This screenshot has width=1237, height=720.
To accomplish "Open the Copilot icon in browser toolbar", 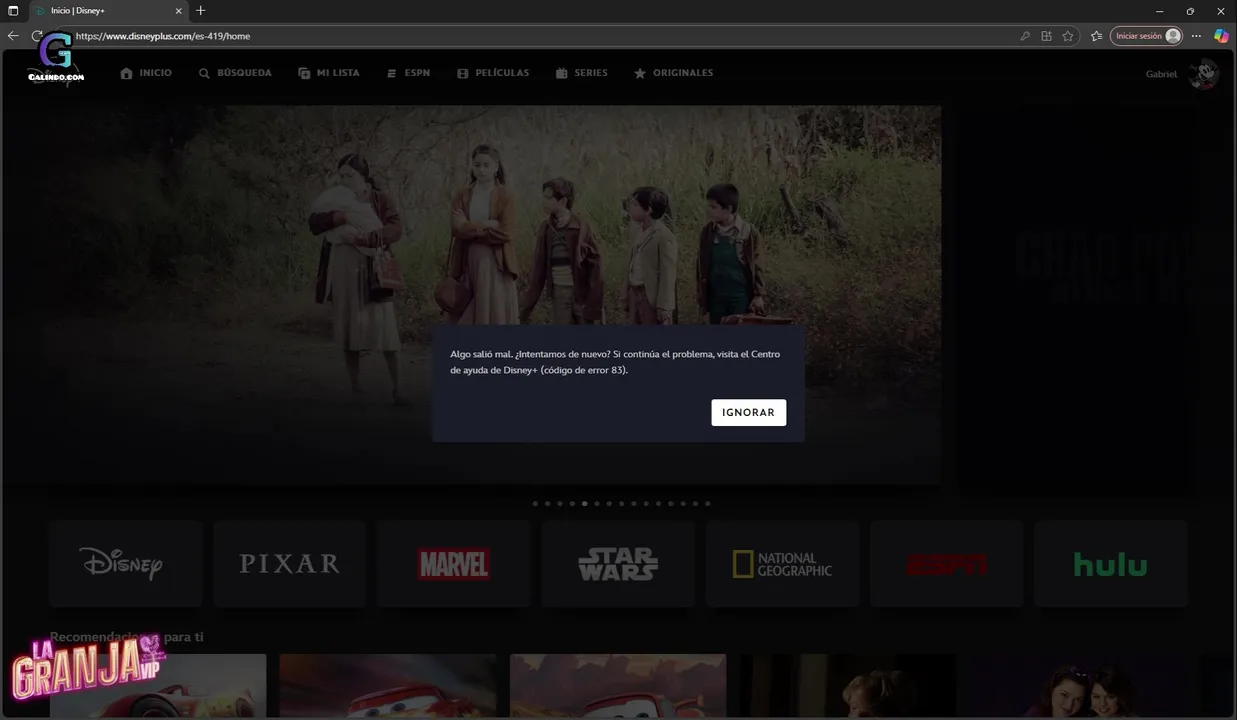I will (x=1221, y=36).
